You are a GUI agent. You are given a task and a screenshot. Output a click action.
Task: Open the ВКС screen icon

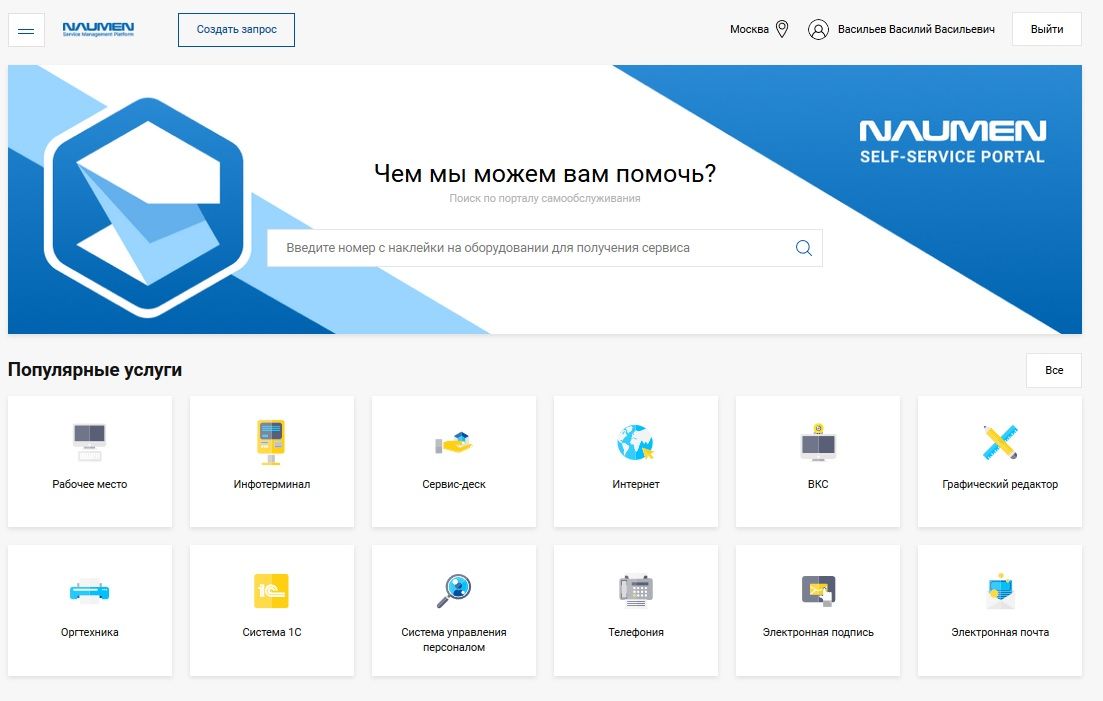tap(818, 442)
